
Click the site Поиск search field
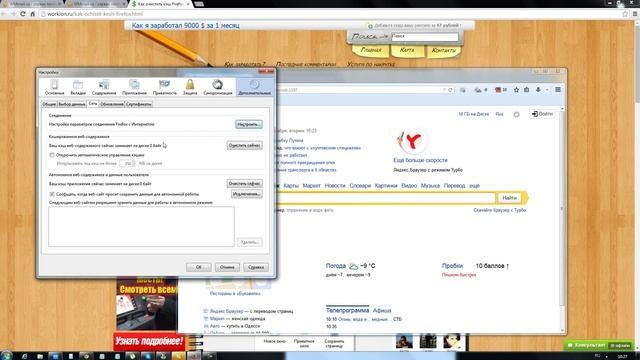pyautogui.click(x=424, y=37)
